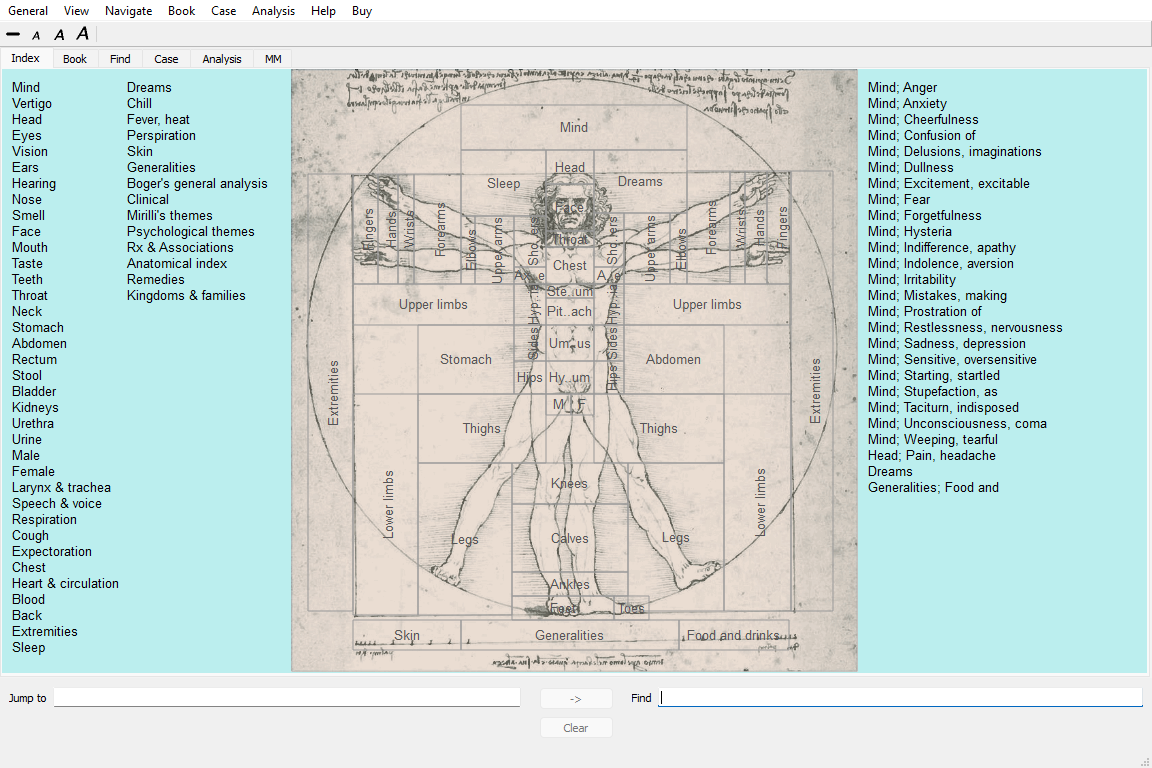1152x768 pixels.
Task: Open the Perspiration chapter
Action: (x=161, y=136)
